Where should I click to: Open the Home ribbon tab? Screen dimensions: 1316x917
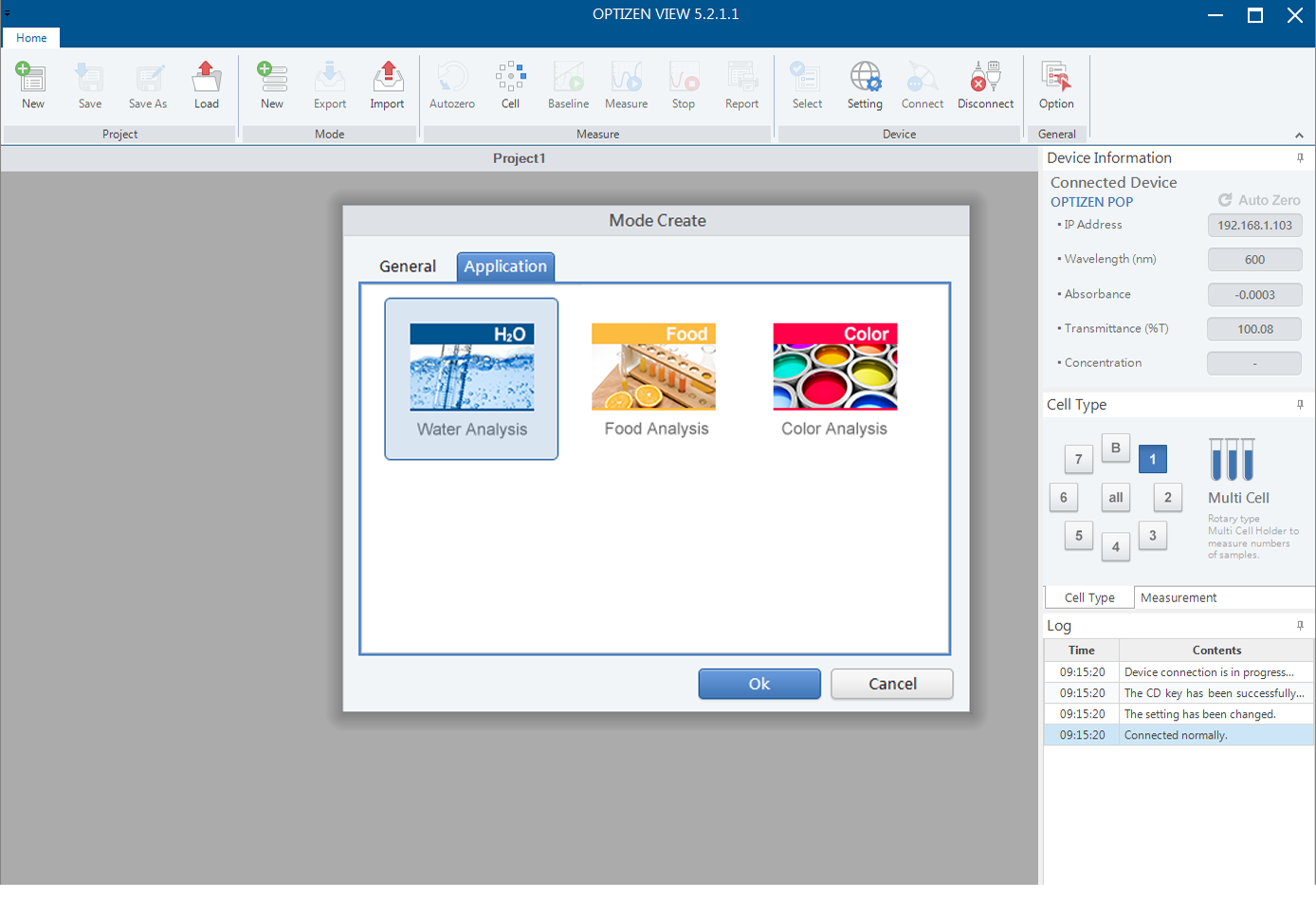[31, 38]
